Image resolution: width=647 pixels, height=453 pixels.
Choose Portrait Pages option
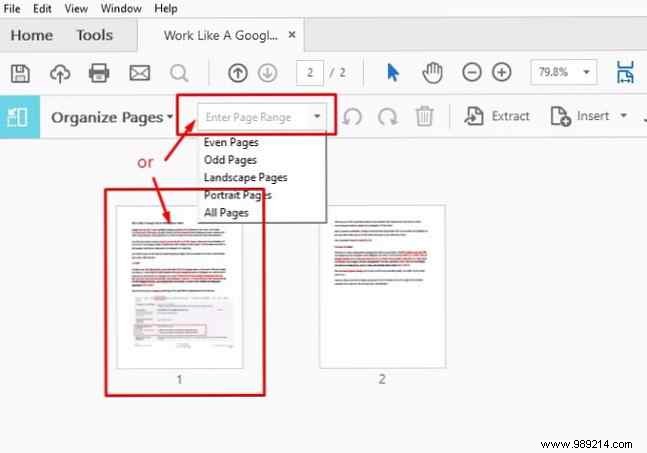pos(238,195)
